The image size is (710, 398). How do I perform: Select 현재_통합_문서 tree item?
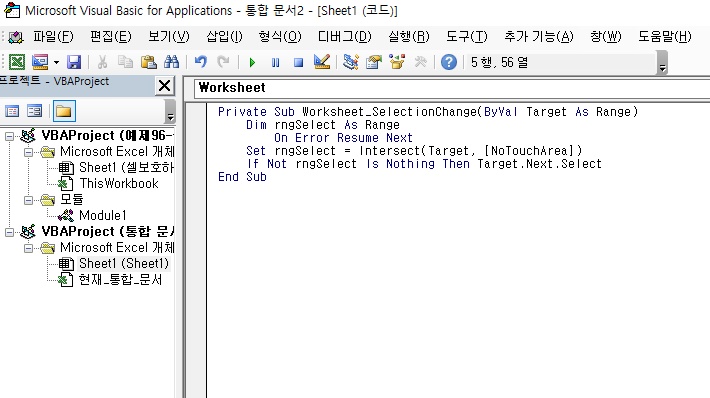(120, 279)
